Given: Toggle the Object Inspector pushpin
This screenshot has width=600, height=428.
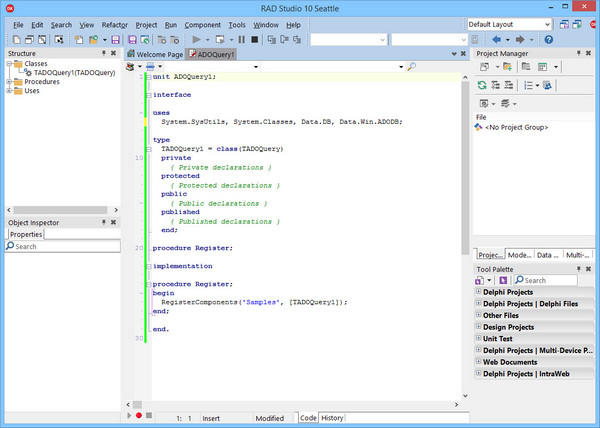Looking at the screenshot, I should [x=104, y=223].
